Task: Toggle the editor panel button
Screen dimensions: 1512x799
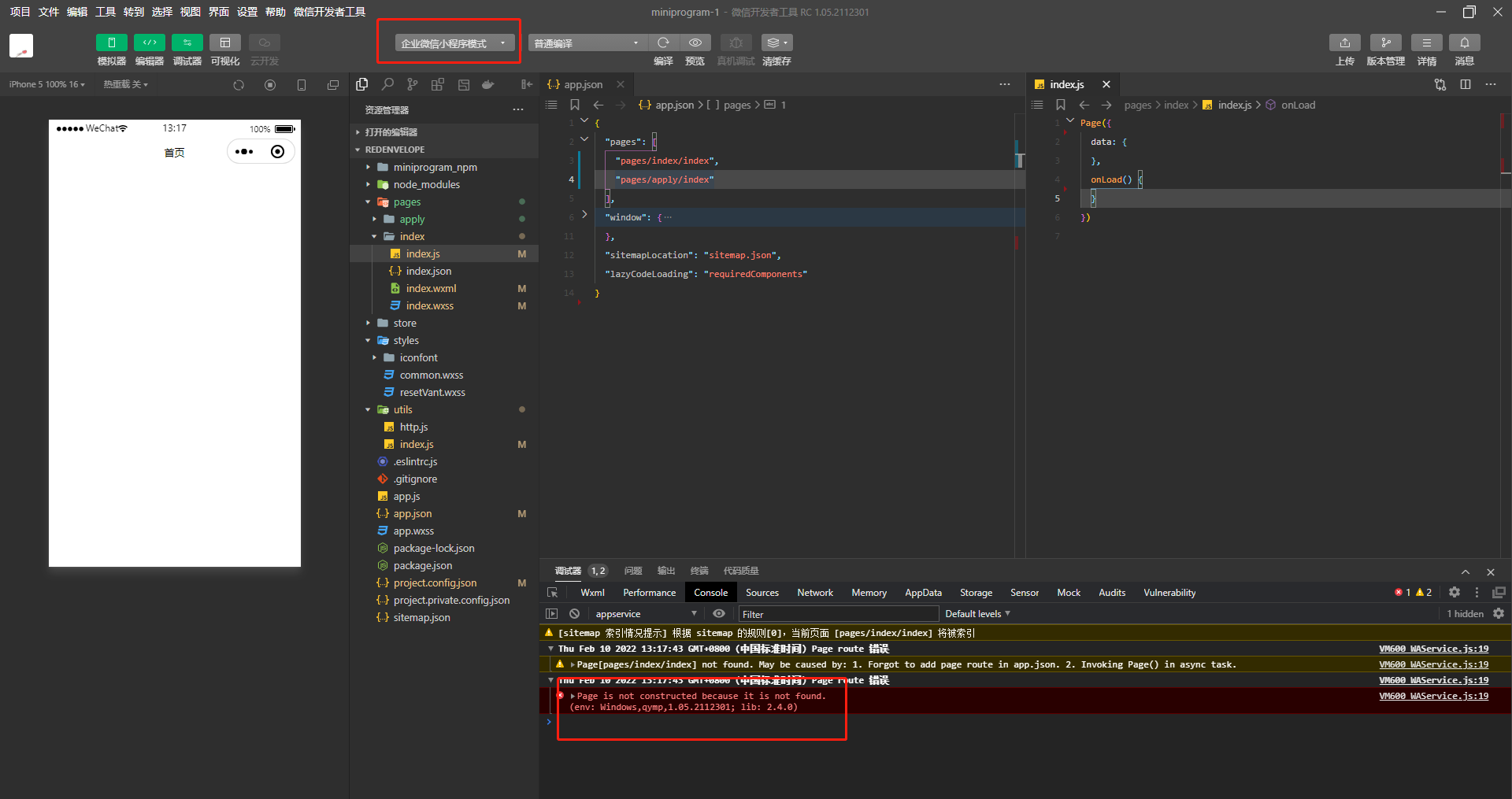Action: 149,43
